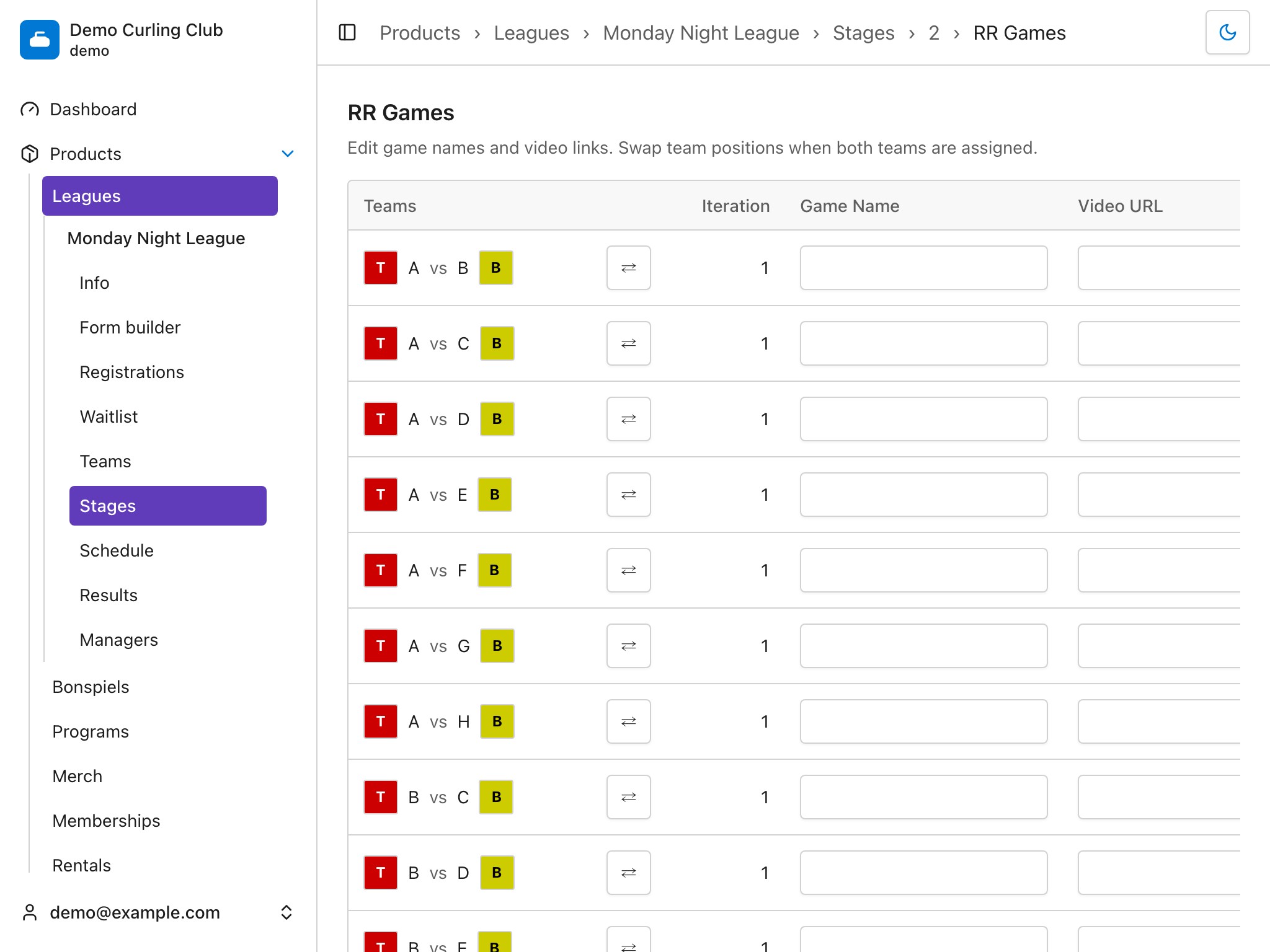1270x952 pixels.
Task: Swap teams in A vs H row
Action: click(x=629, y=721)
